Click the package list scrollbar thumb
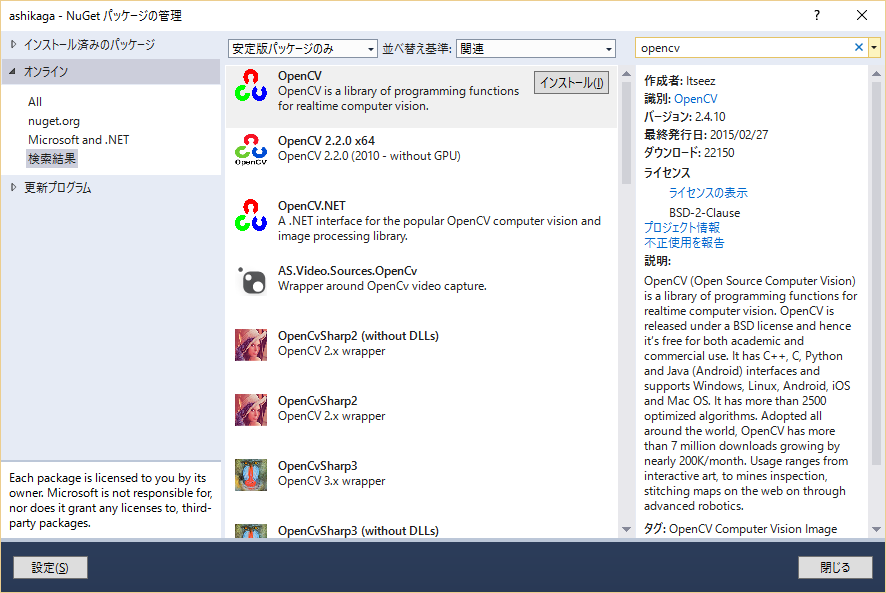The image size is (886, 593). (x=626, y=133)
